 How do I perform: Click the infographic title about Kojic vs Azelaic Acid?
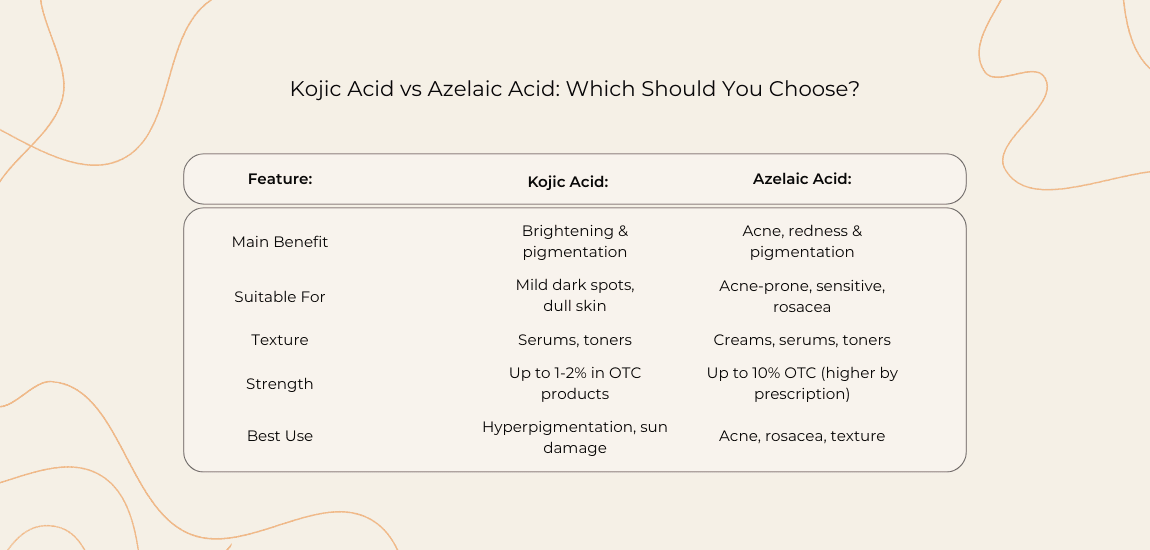[x=574, y=89]
